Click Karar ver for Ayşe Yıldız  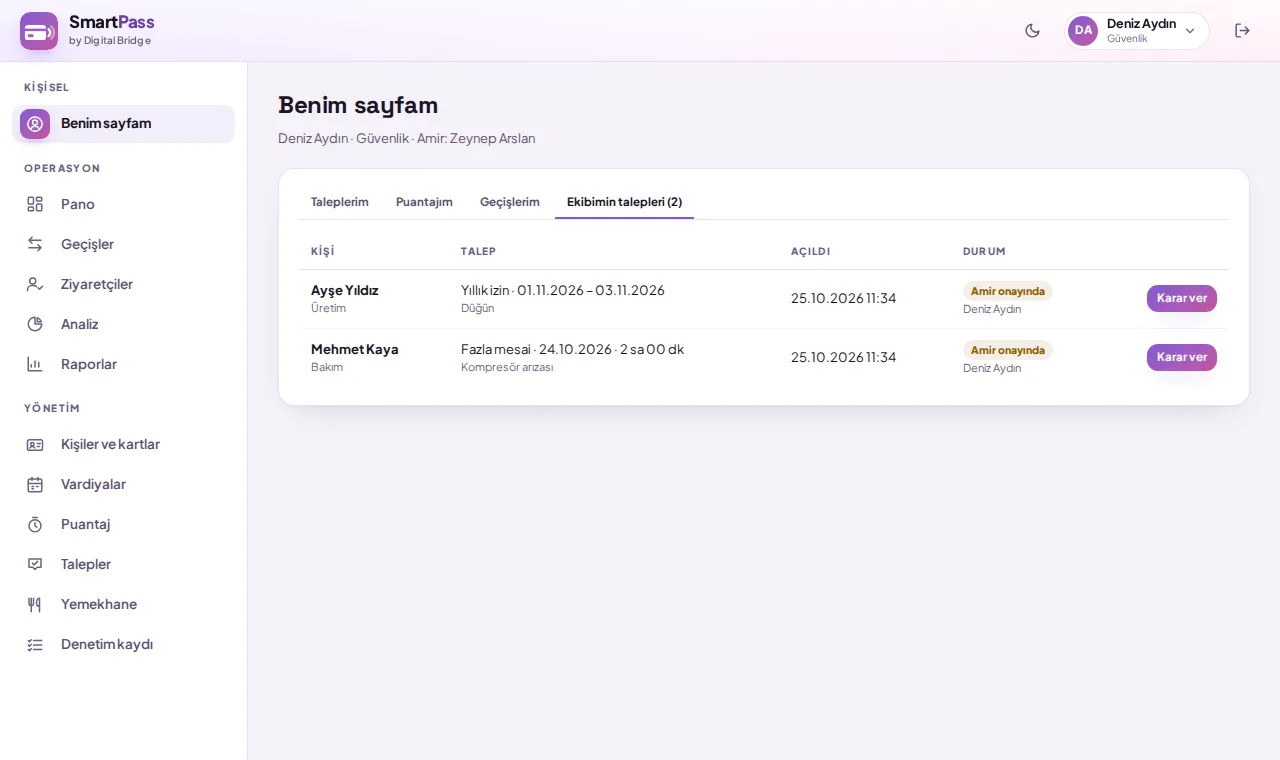[x=1182, y=298]
